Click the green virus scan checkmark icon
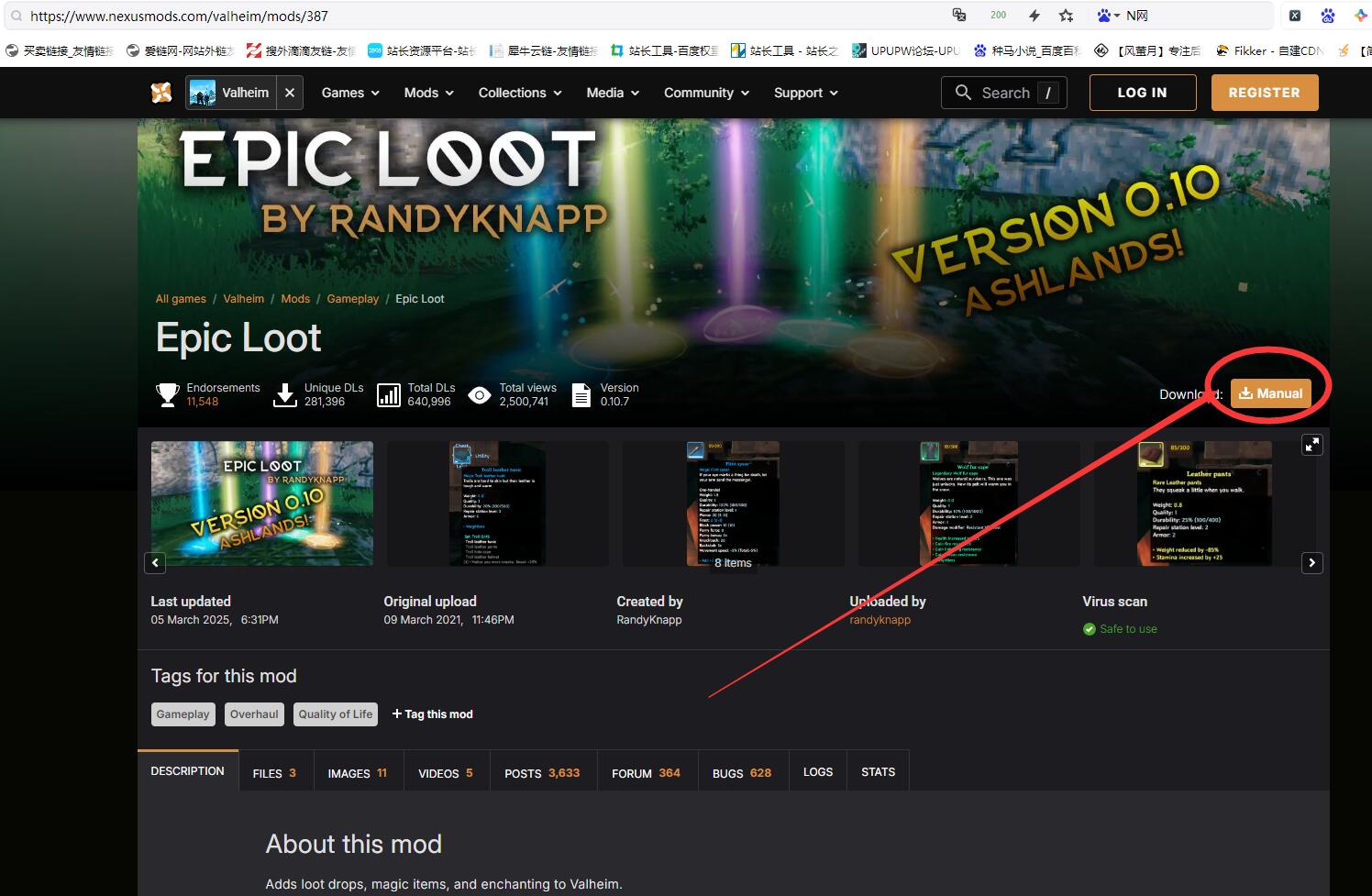1372x896 pixels. coord(1090,629)
